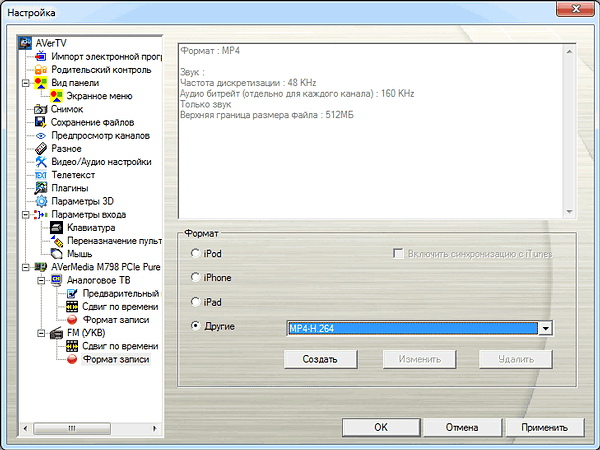This screenshot has height=450, width=600.
Task: Toggle Включить синхронизацию с iTunes checkbox
Action: click(x=398, y=253)
